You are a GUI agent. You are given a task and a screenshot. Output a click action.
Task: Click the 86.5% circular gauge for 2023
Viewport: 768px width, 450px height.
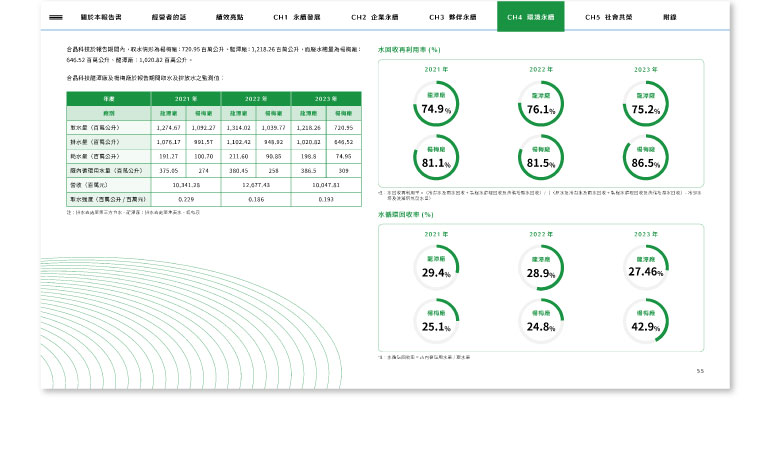point(646,160)
